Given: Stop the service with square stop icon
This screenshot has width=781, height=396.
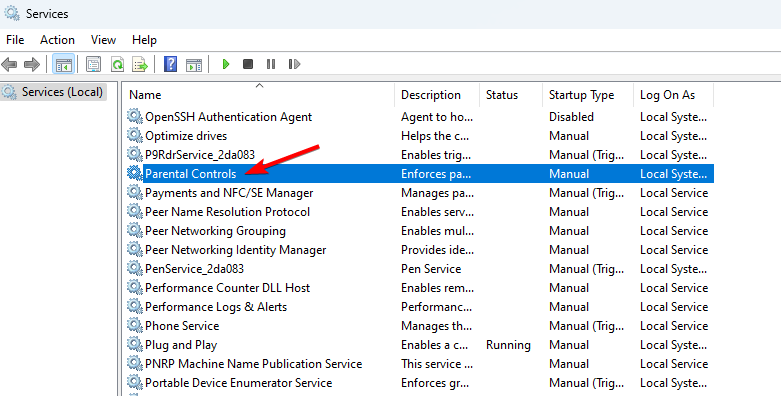Looking at the screenshot, I should coord(248,64).
